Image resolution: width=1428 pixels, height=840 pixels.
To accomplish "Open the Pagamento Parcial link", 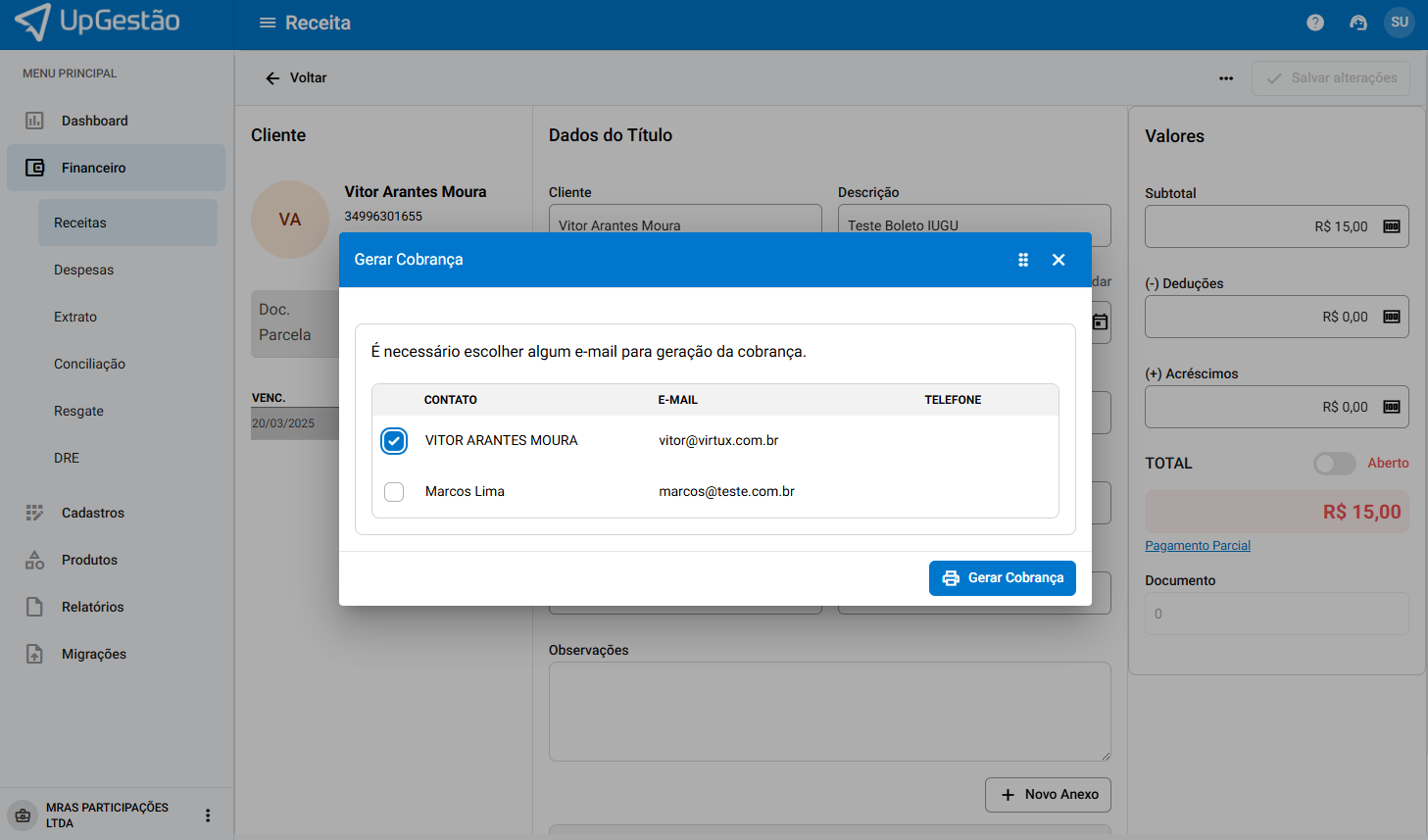I will 1197,546.
